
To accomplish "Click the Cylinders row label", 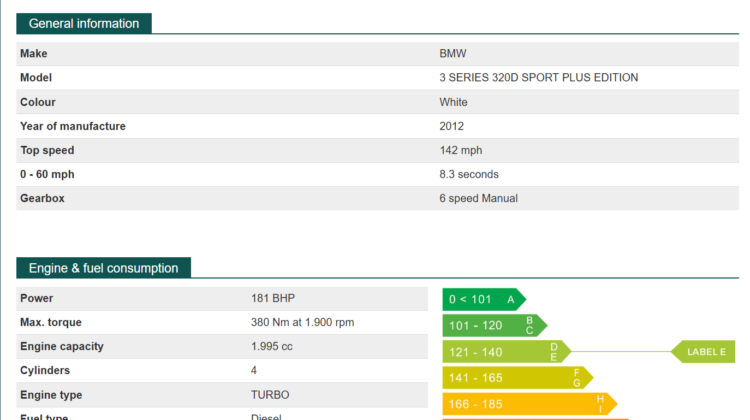I will (45, 370).
